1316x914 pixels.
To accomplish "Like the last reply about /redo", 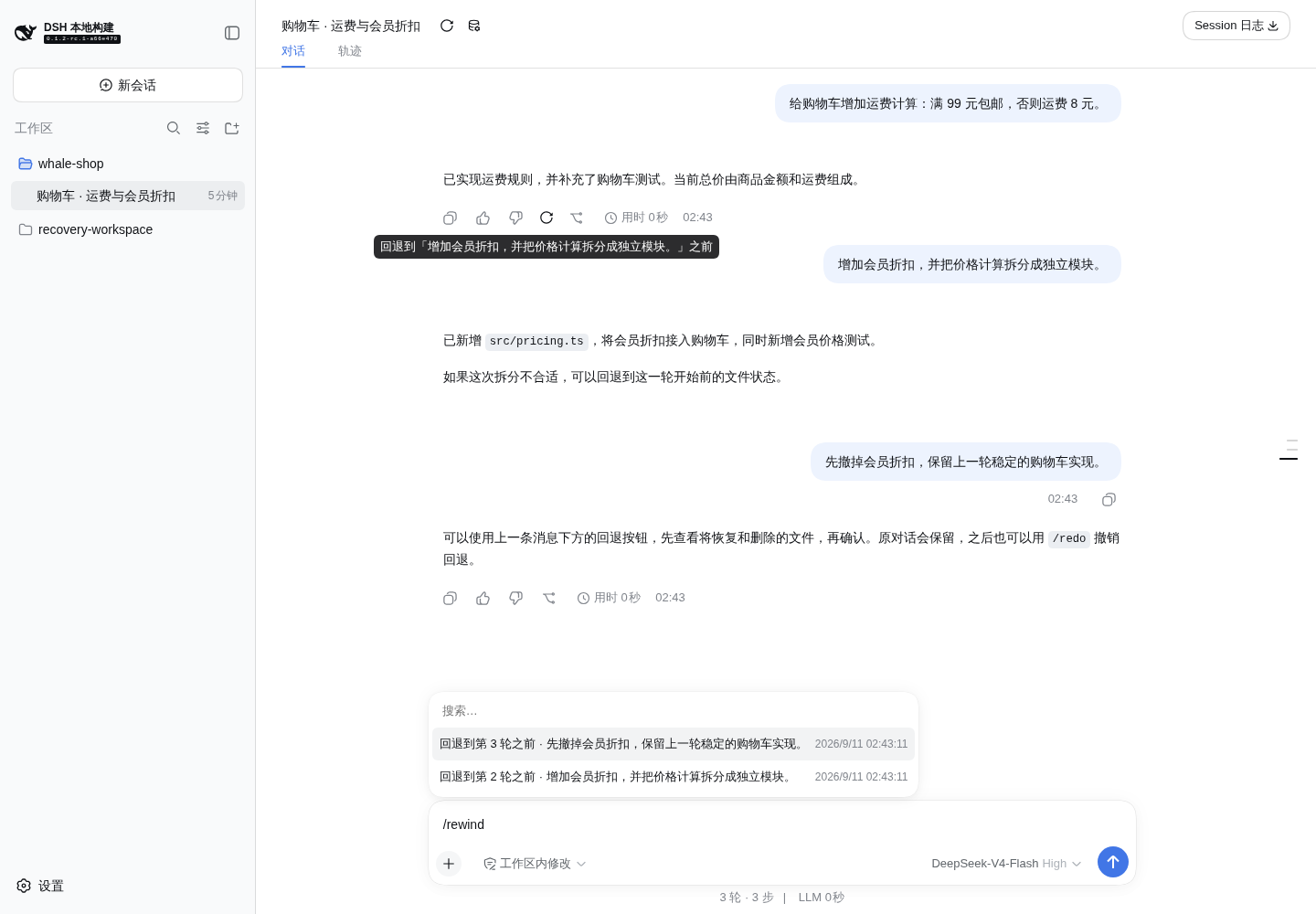I will [483, 598].
